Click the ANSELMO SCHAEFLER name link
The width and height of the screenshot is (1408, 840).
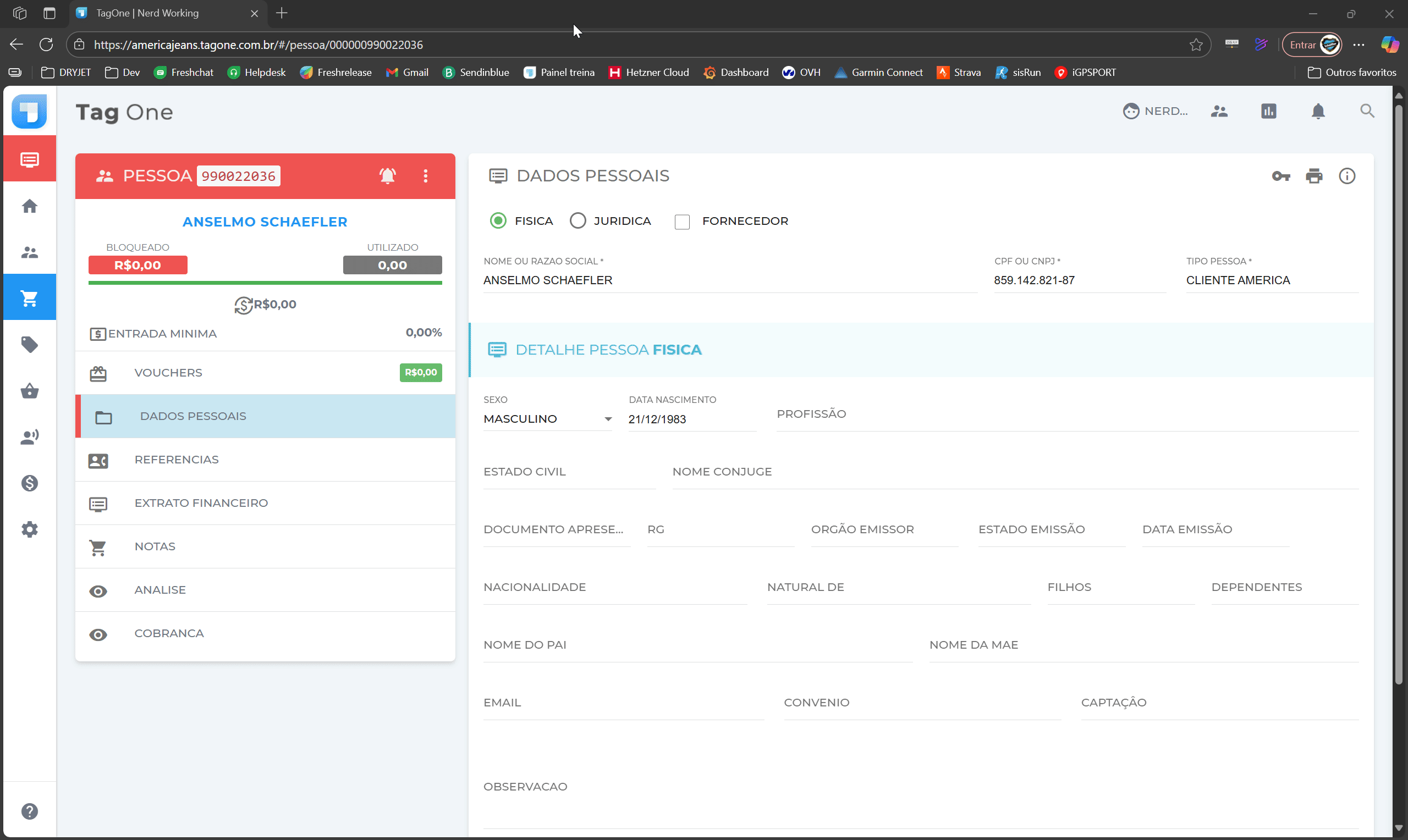[x=265, y=222]
